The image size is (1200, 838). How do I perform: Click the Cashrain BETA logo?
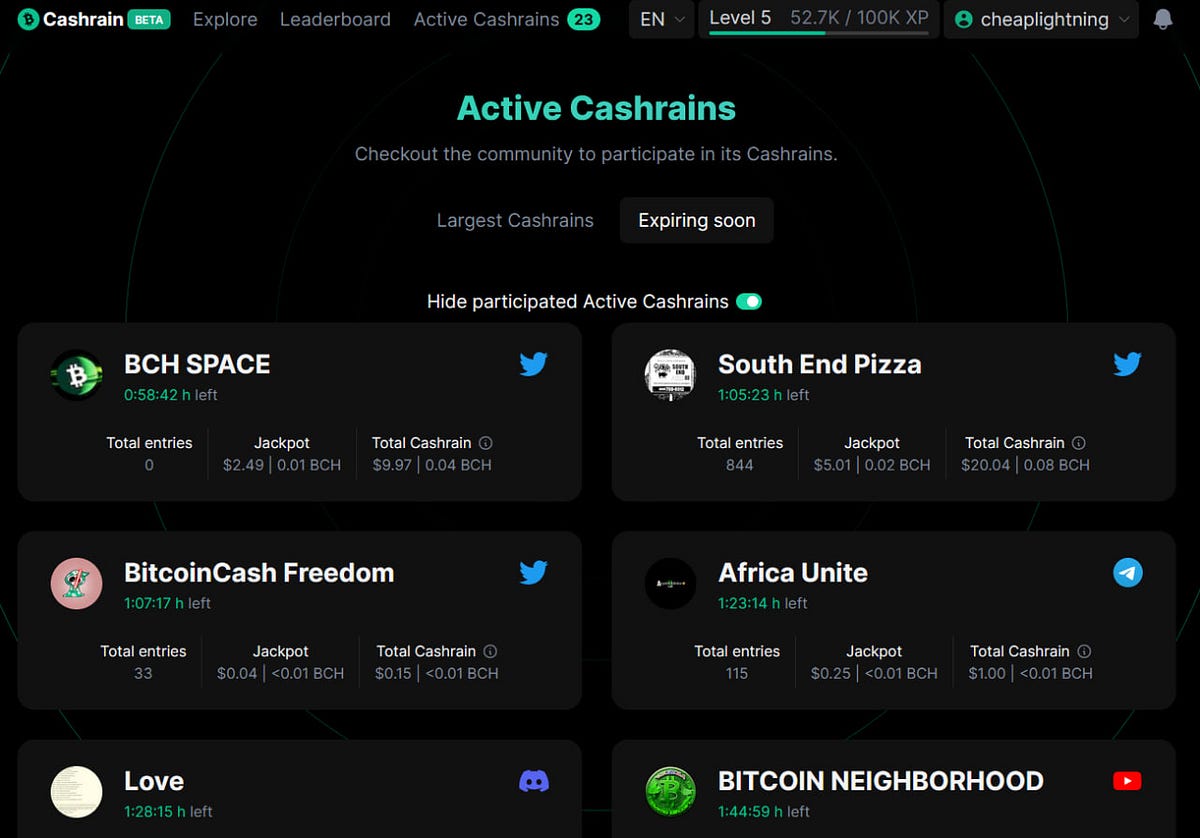[94, 19]
